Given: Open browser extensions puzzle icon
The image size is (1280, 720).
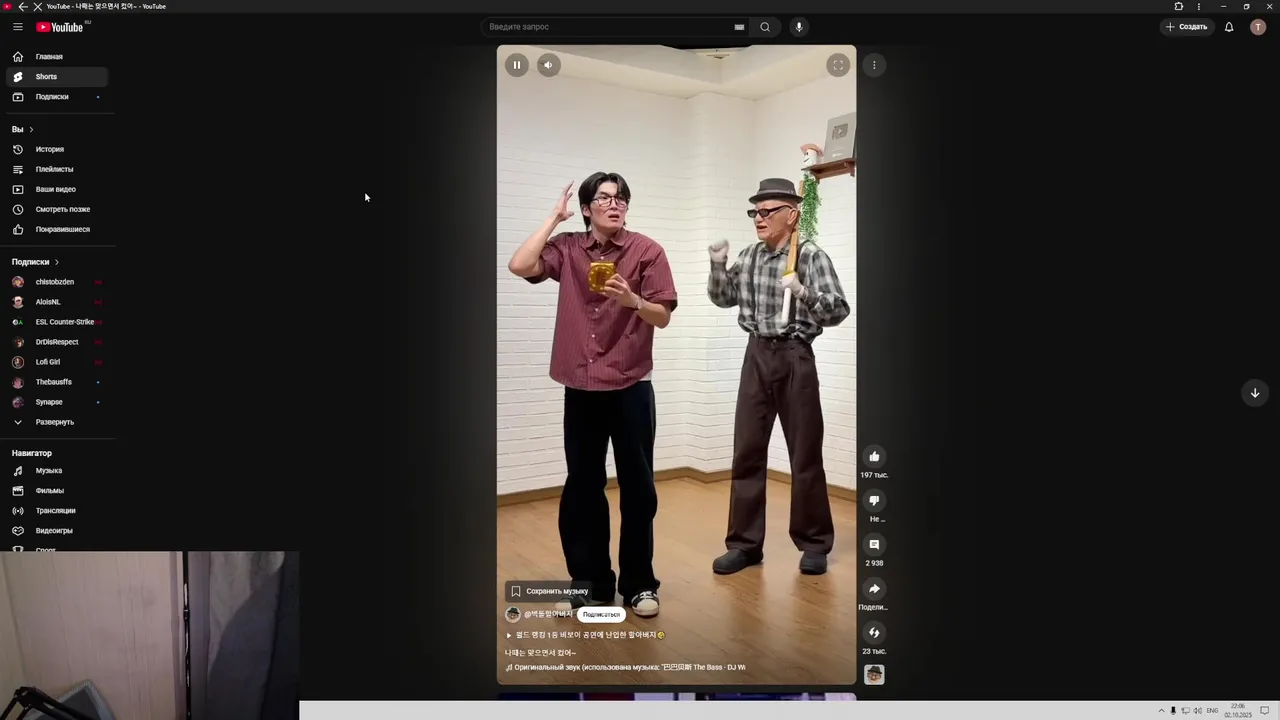Looking at the screenshot, I should point(1178,6).
